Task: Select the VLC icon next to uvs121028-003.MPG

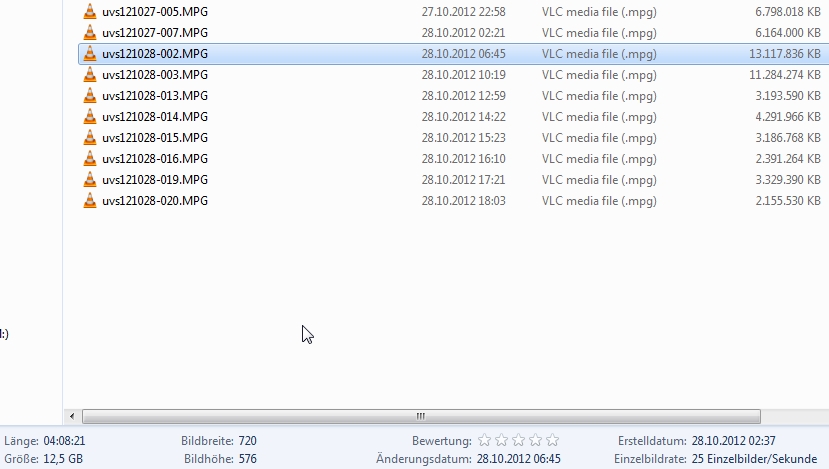Action: click(90, 75)
